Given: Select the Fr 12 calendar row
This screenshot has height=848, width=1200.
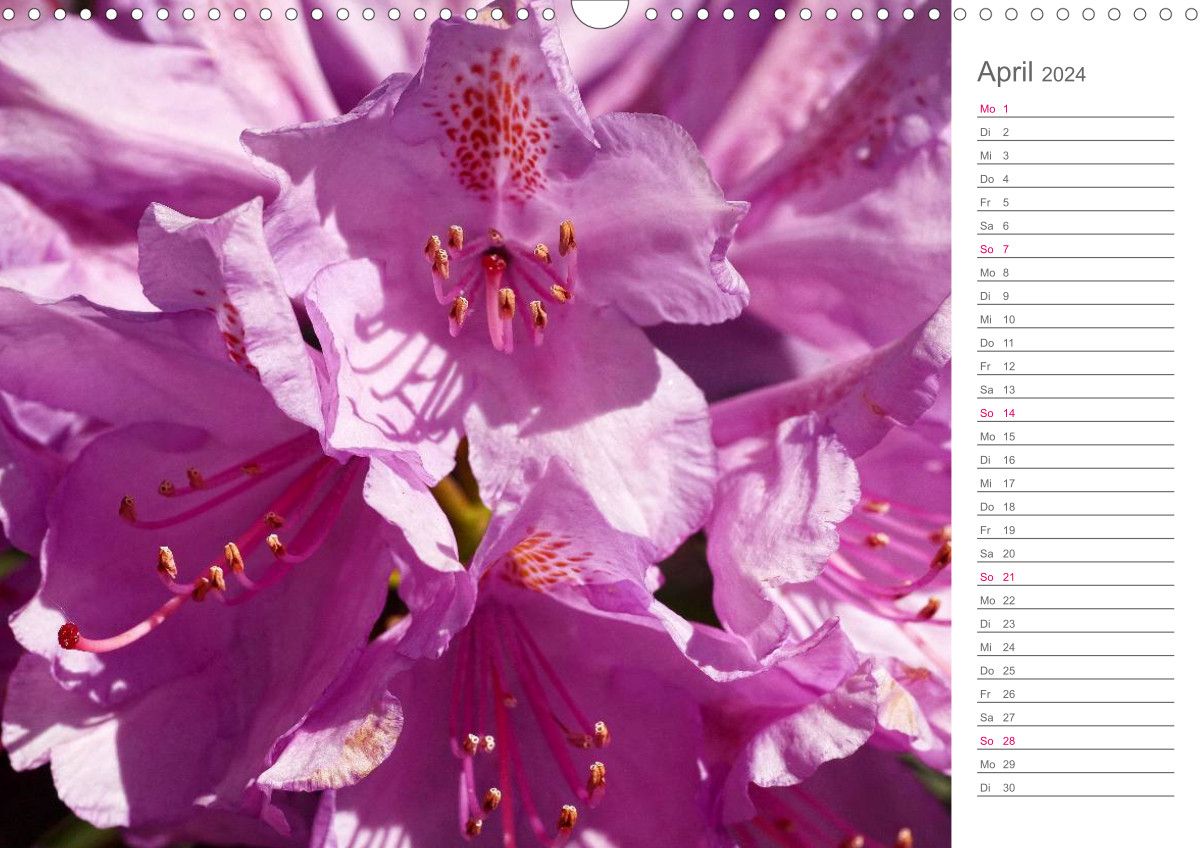Looking at the screenshot, I should [x=1075, y=366].
